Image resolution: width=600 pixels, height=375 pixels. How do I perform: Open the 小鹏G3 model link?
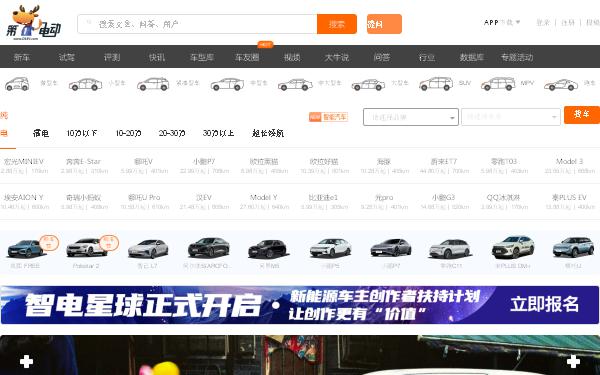click(x=443, y=197)
